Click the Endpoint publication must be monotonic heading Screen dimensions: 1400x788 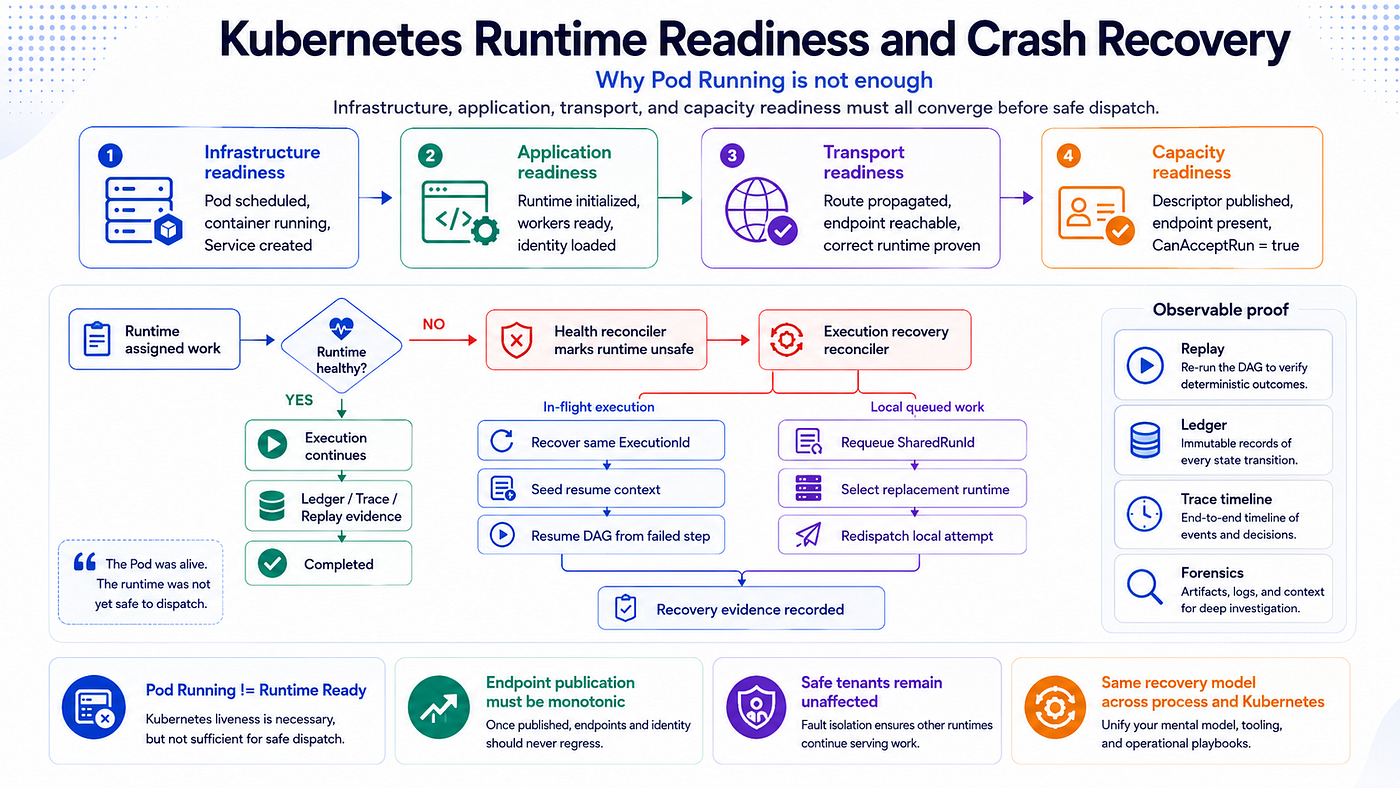(x=560, y=692)
